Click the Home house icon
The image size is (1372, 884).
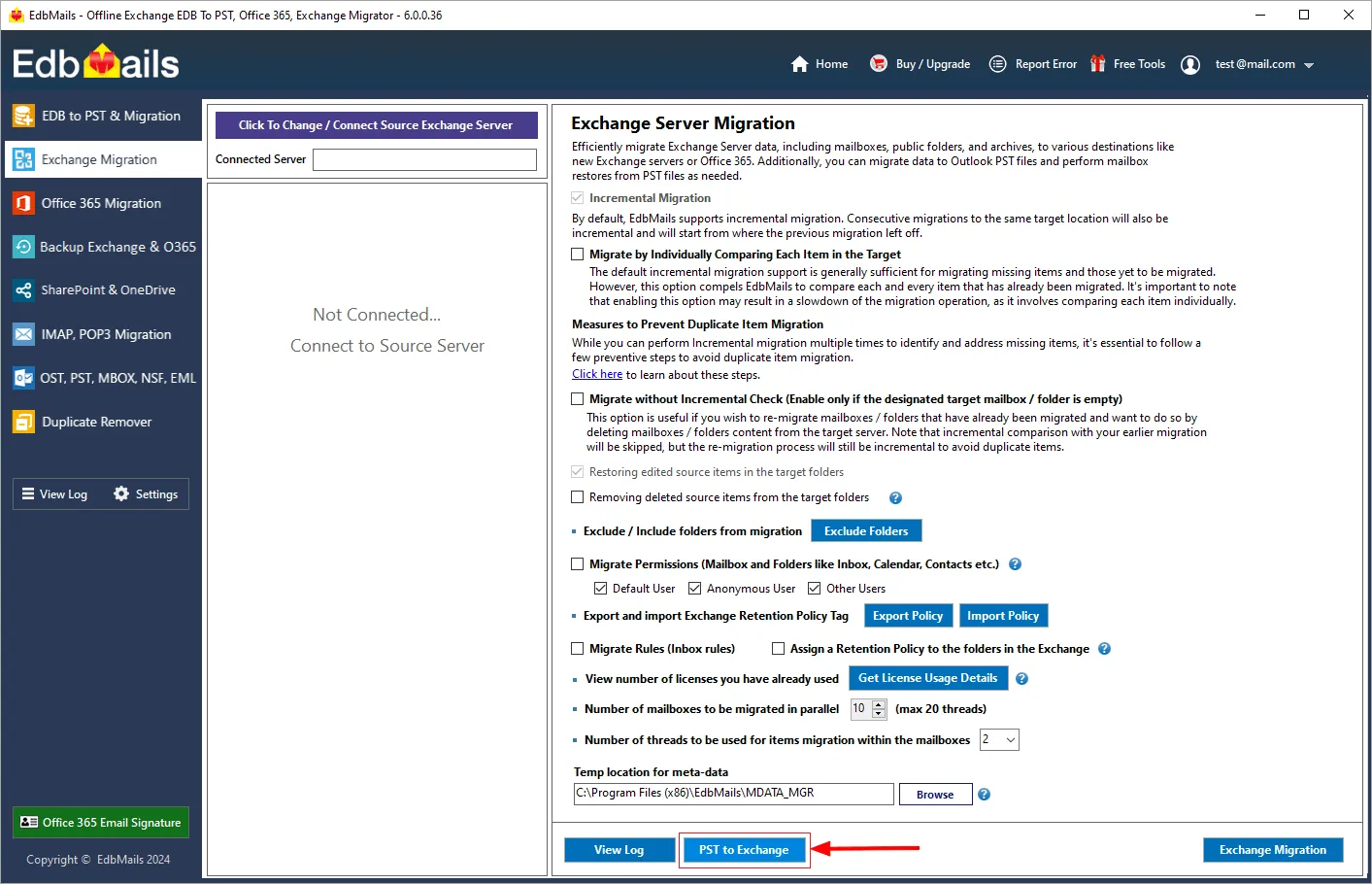[800, 64]
